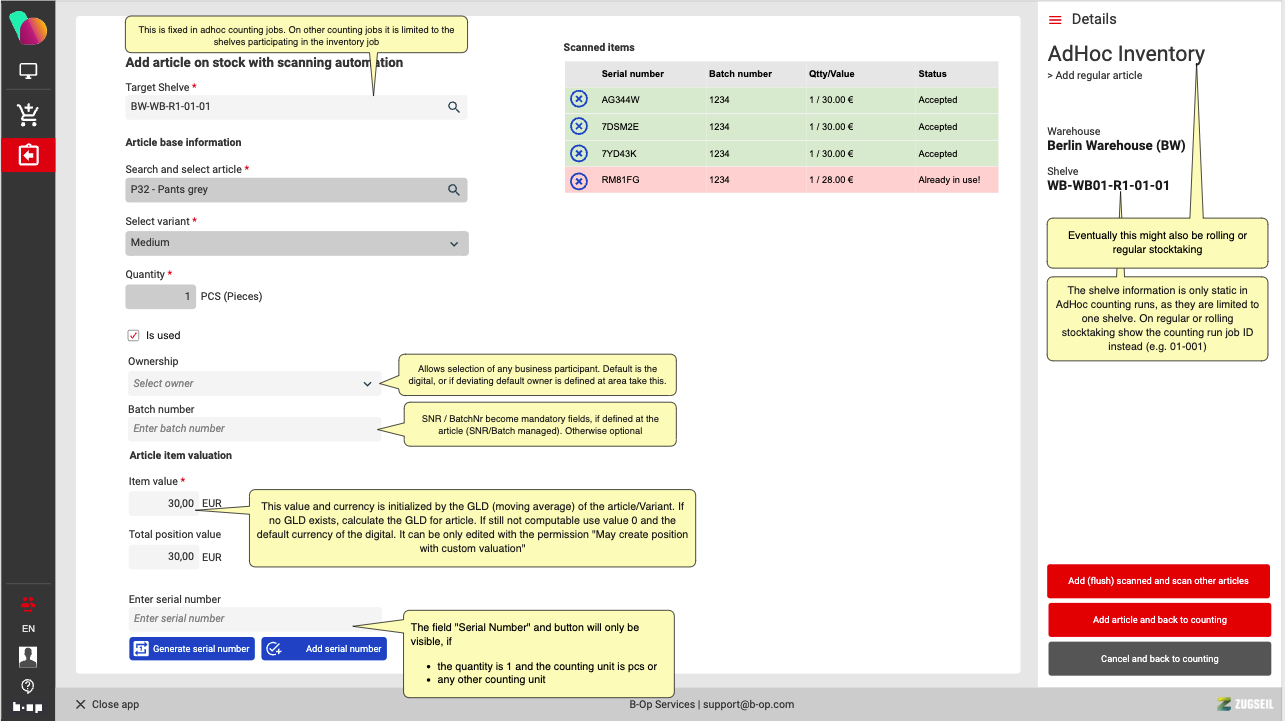Switch language via EN selector
Image resolution: width=1285 pixels, height=721 pixels.
click(x=28, y=629)
